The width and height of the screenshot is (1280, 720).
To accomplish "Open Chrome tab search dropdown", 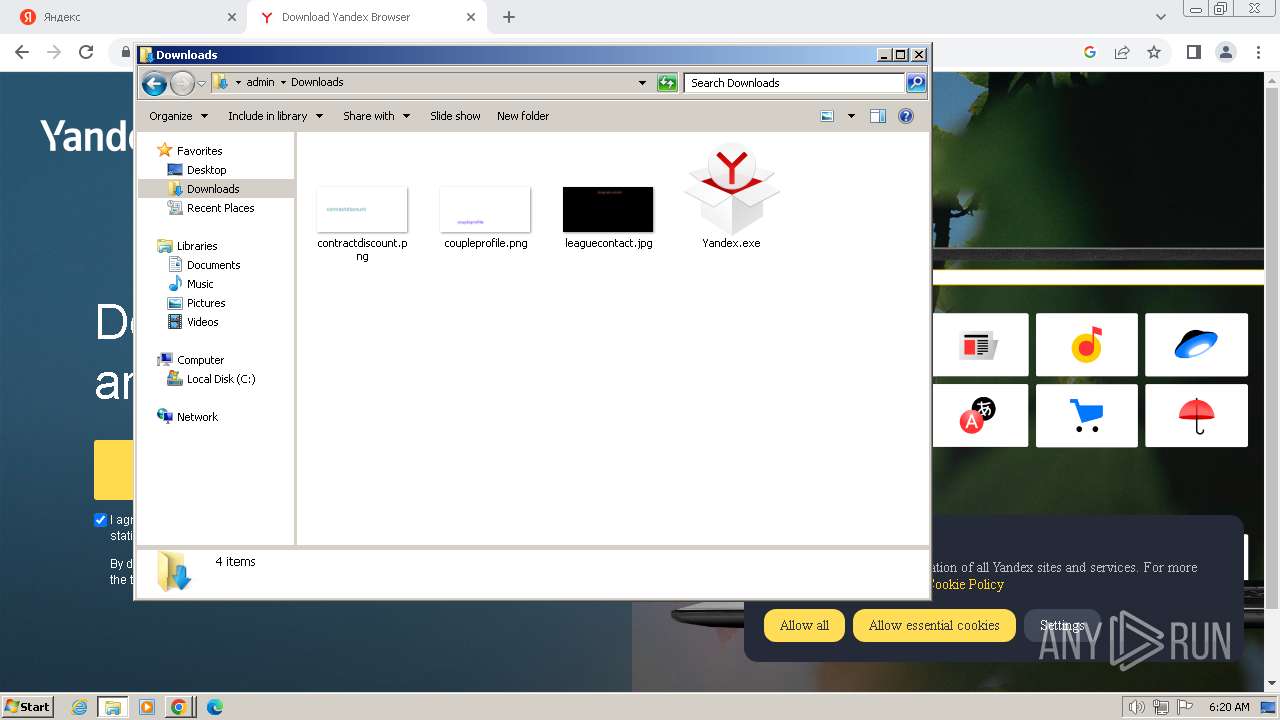I will click(x=1161, y=17).
